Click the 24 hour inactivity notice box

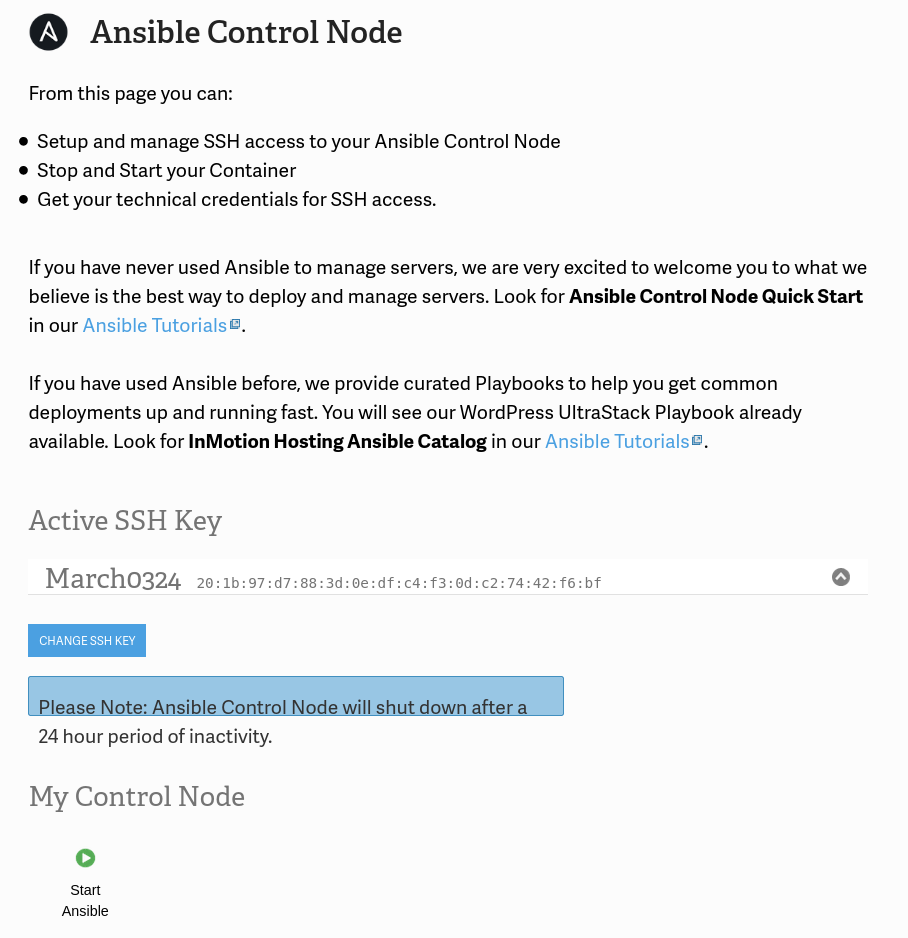tap(295, 697)
